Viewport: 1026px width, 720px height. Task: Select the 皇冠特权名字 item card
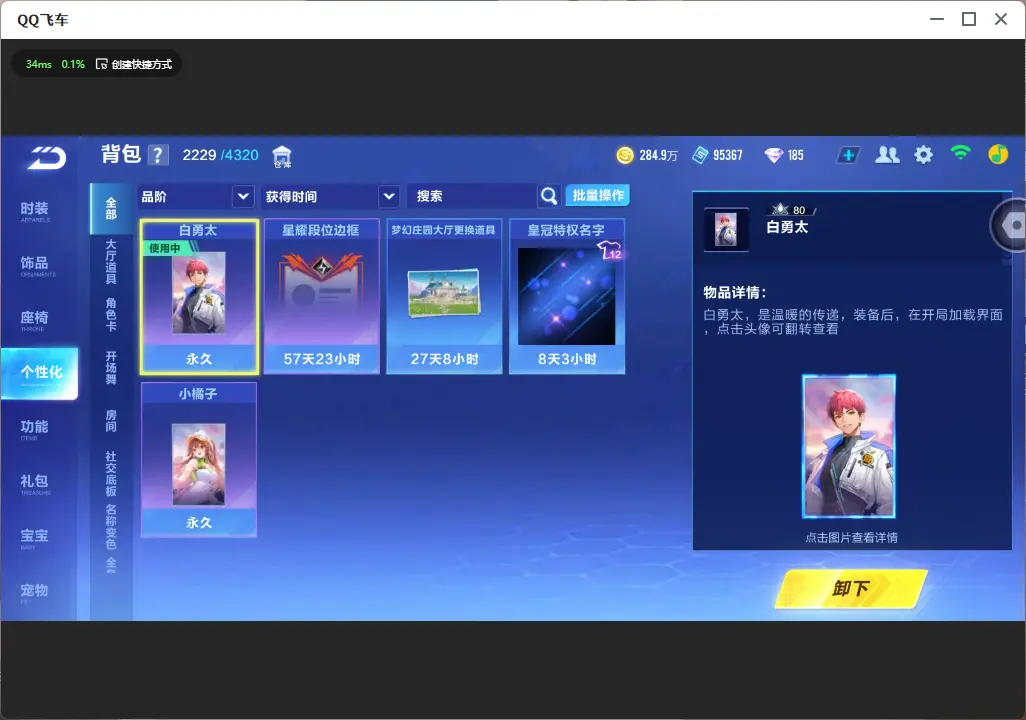pyautogui.click(x=567, y=297)
